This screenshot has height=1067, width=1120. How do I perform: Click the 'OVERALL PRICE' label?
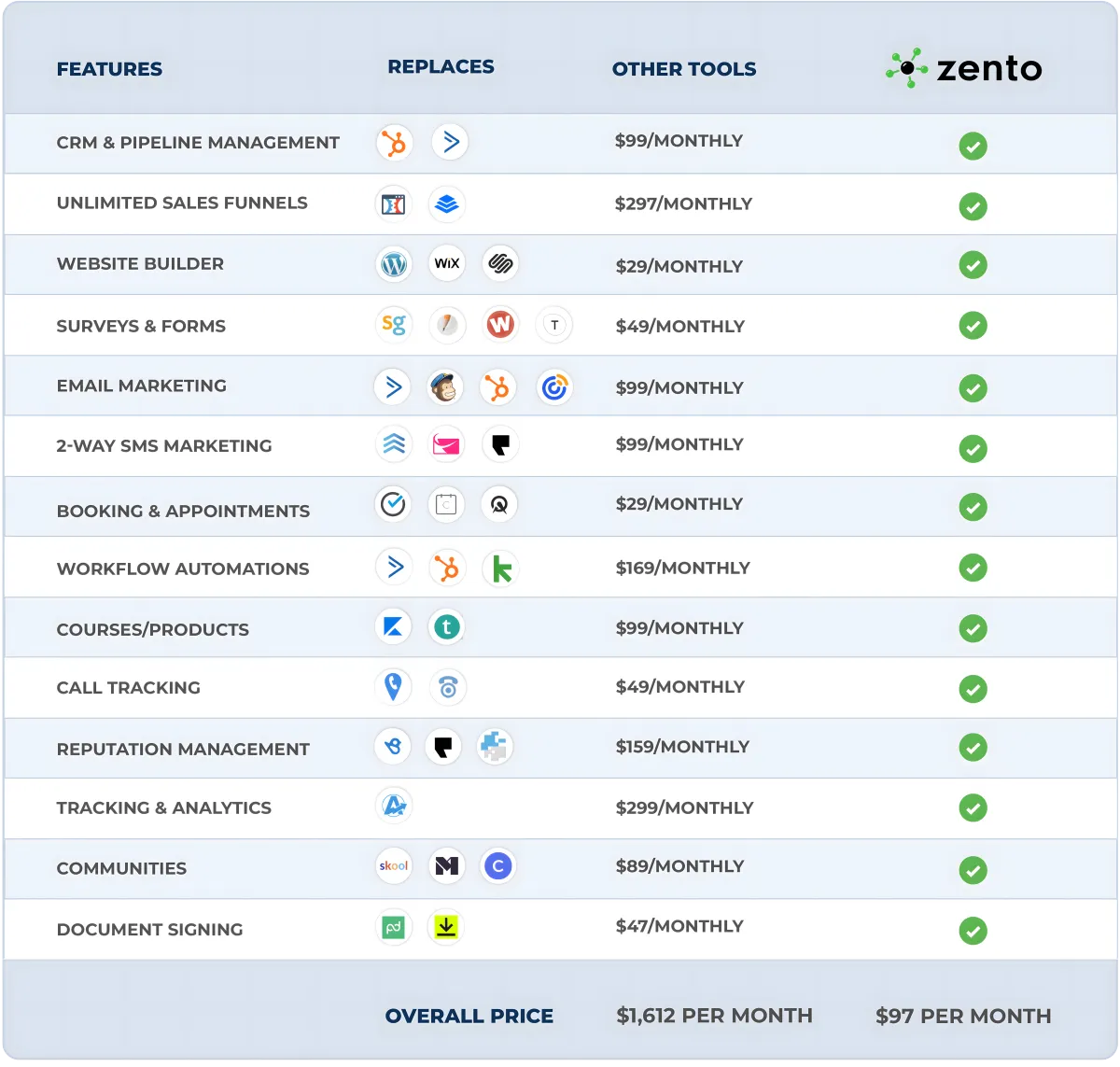coord(469,1016)
